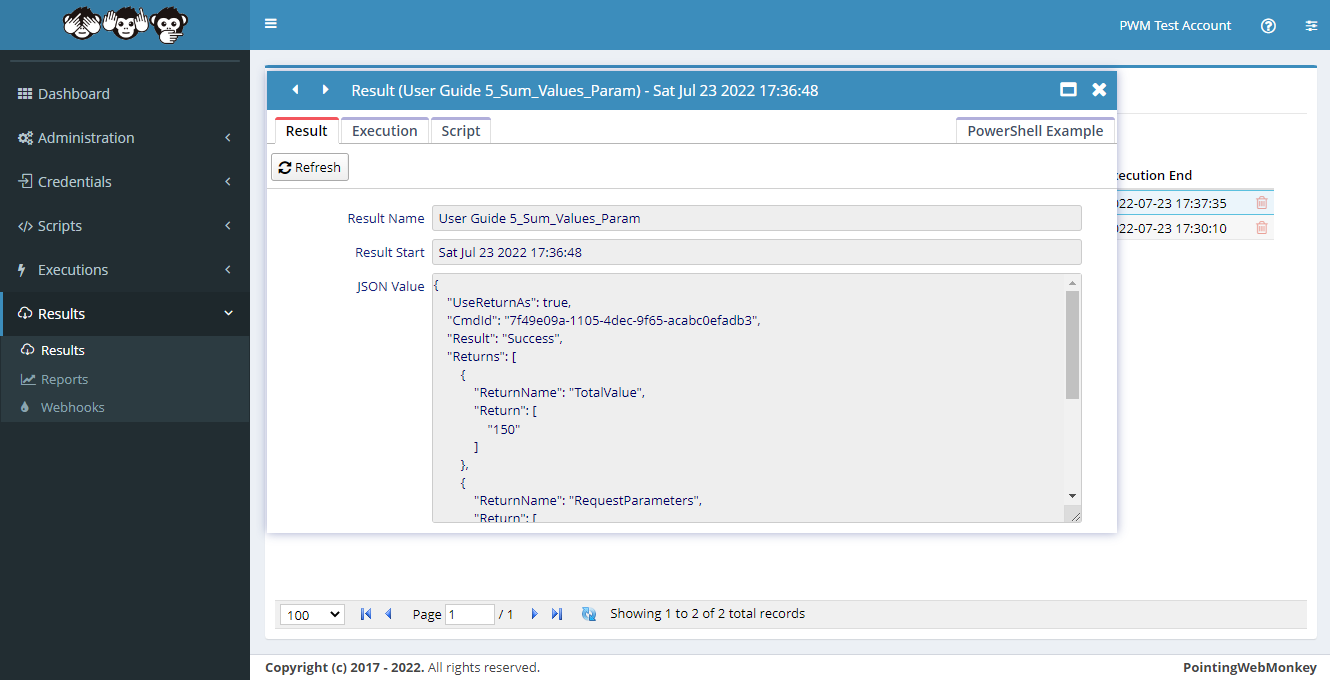Open Reports in the sidebar

pos(64,379)
